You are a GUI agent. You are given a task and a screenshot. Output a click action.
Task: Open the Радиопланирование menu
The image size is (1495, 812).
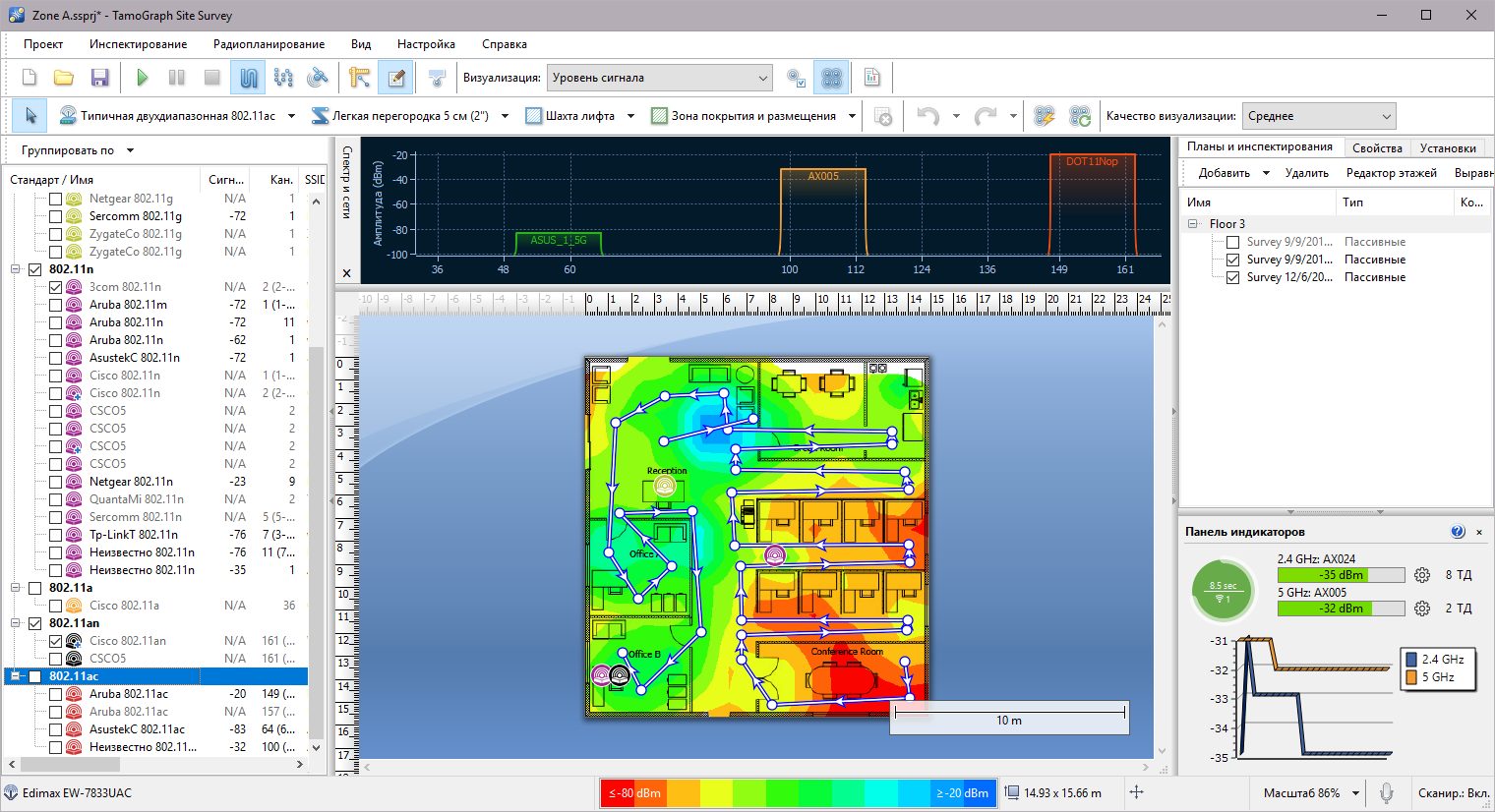(269, 44)
